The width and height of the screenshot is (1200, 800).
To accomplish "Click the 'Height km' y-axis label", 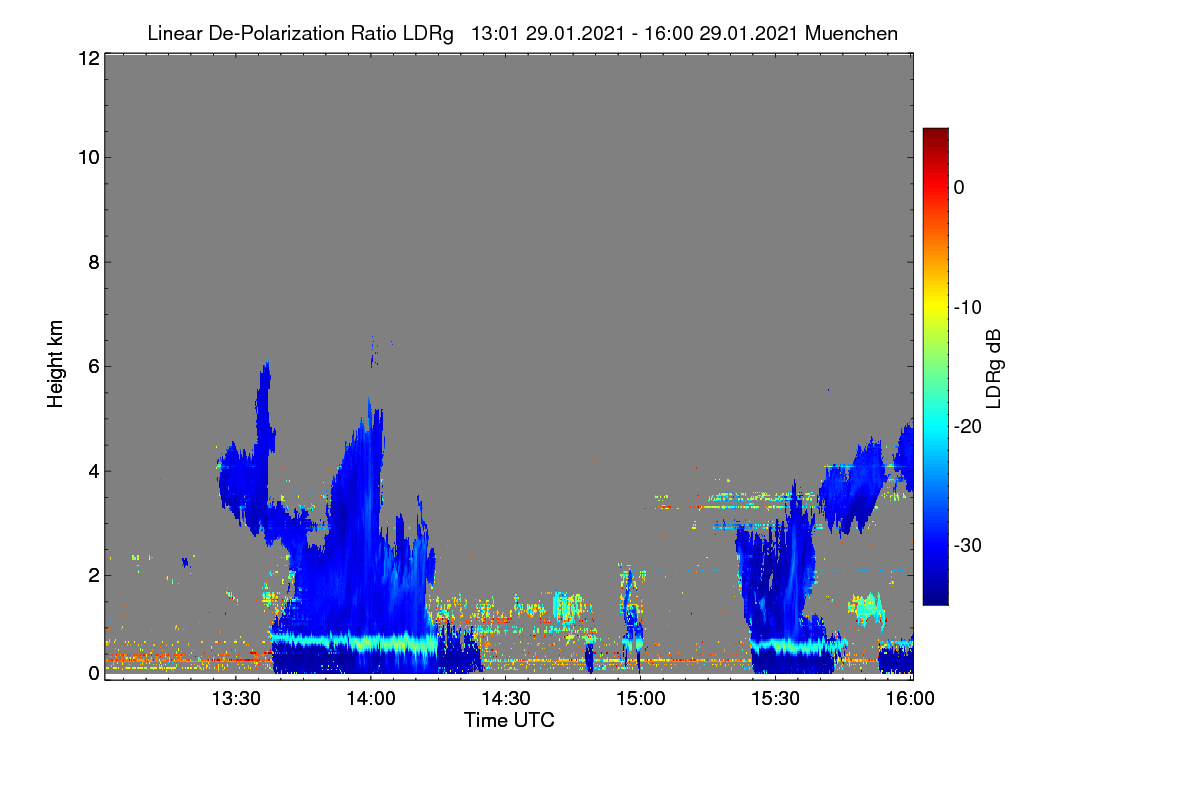I will (55, 365).
